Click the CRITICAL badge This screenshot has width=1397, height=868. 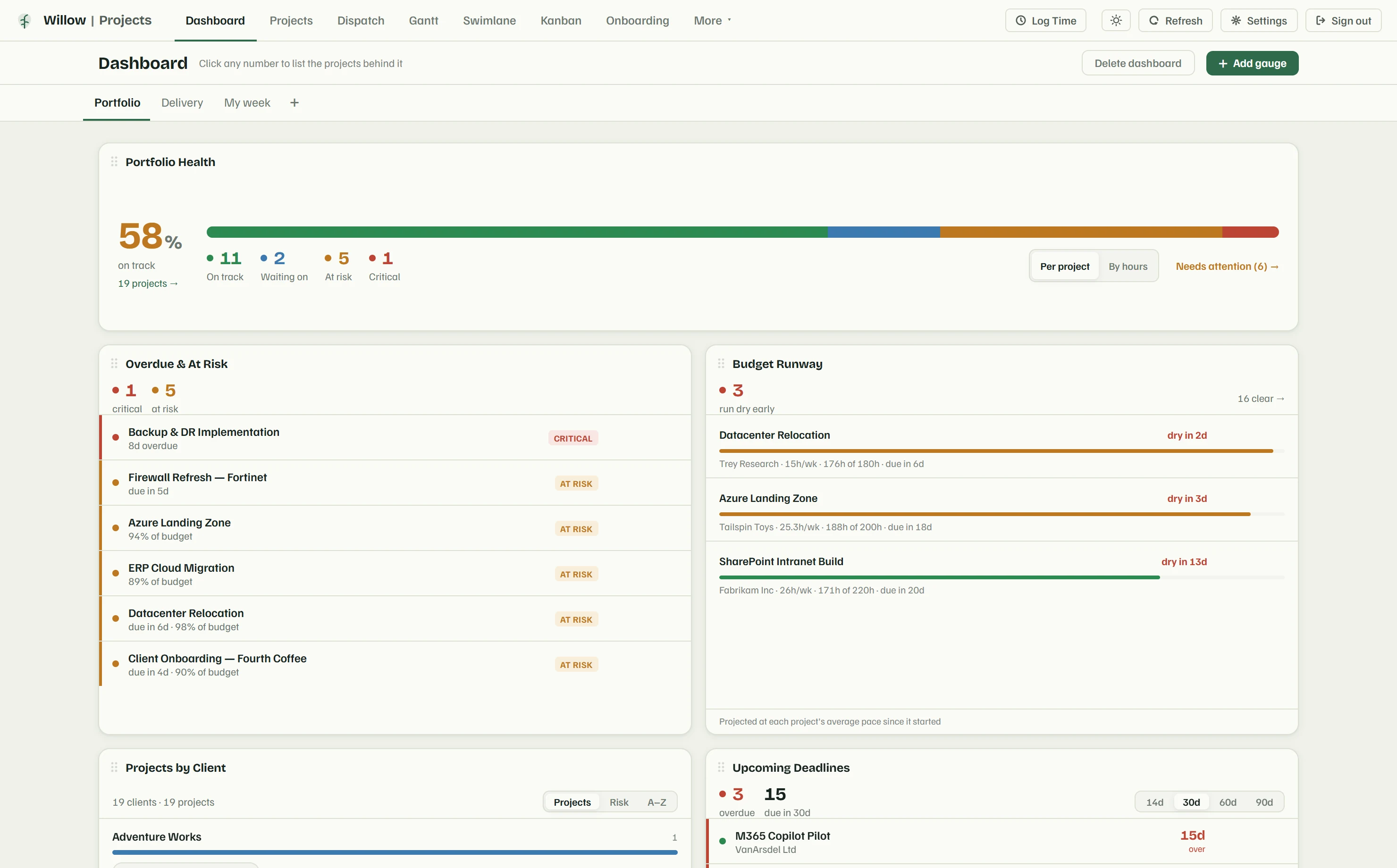click(x=573, y=438)
